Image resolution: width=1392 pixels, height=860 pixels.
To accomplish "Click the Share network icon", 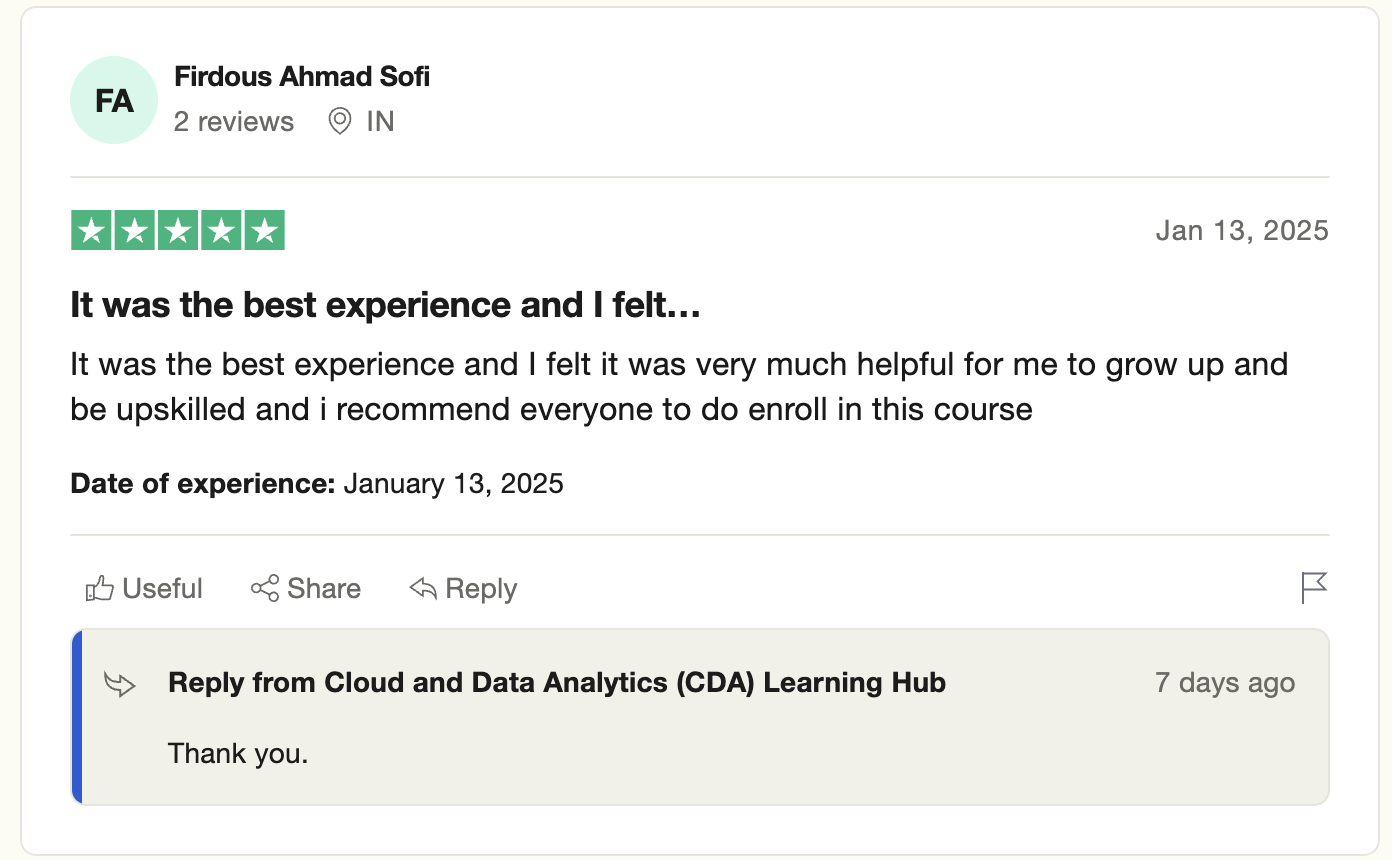I will 264,589.
